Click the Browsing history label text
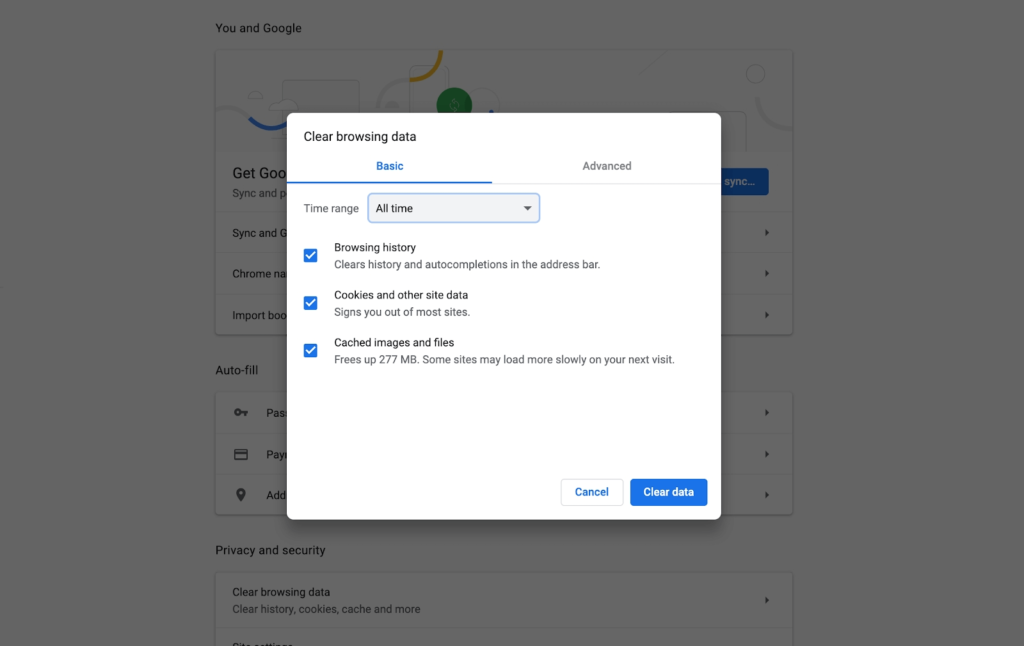 375,248
